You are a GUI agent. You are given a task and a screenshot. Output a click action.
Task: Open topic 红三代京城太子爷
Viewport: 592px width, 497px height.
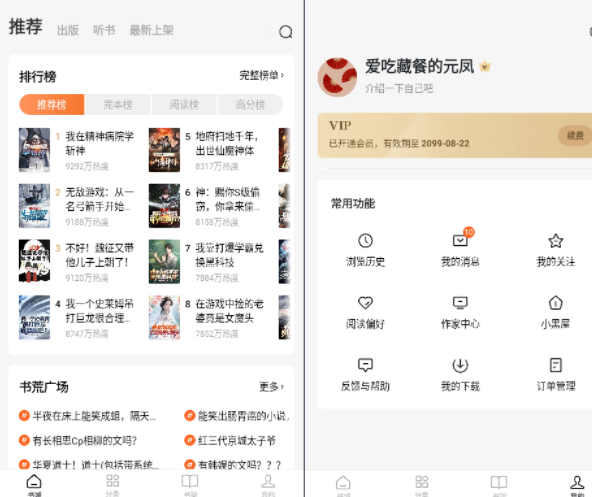pos(230,440)
